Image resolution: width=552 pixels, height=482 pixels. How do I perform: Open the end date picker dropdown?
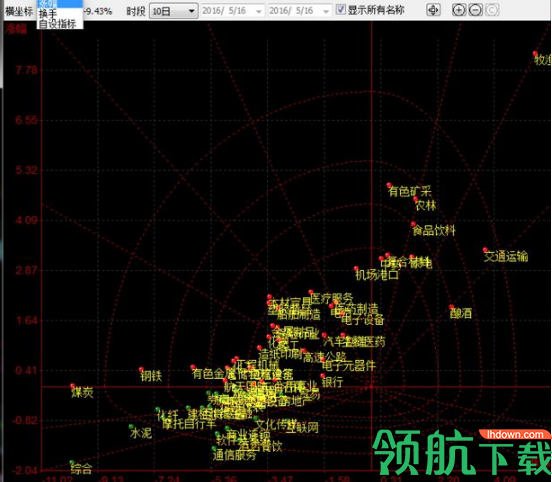[x=326, y=11]
